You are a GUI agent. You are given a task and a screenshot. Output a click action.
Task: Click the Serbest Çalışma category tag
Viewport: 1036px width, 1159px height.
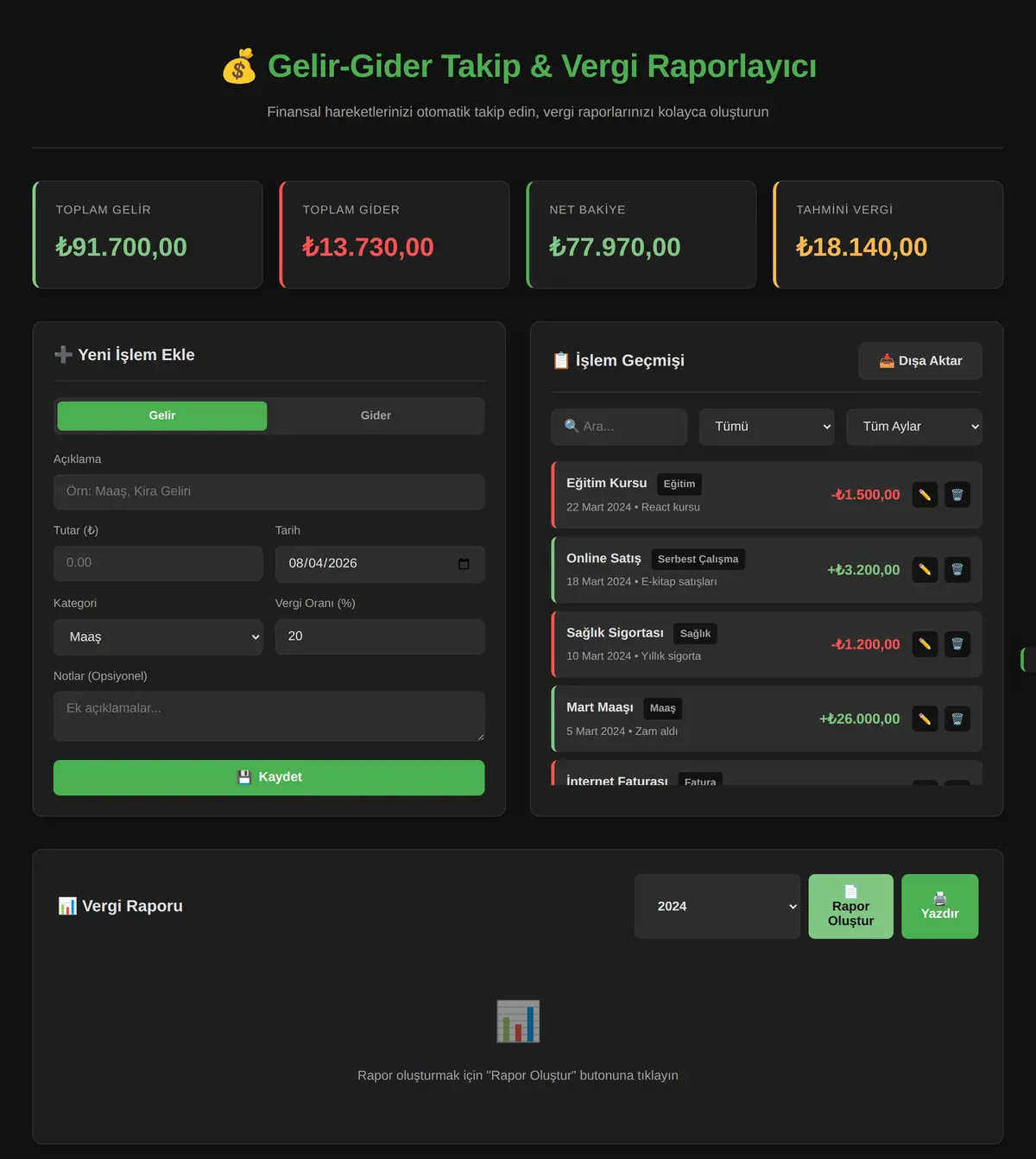click(x=698, y=559)
